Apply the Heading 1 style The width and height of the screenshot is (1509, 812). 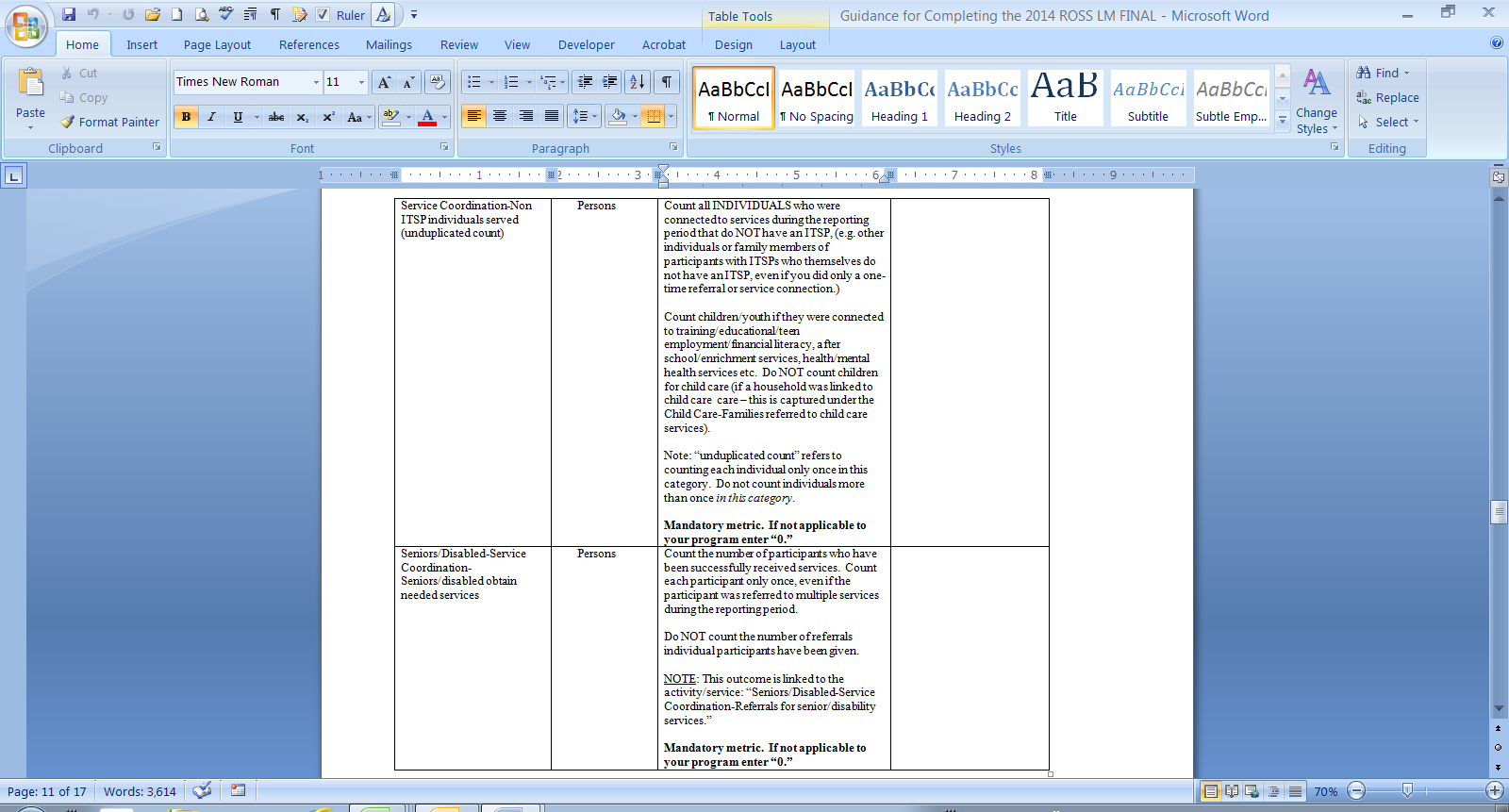899,97
